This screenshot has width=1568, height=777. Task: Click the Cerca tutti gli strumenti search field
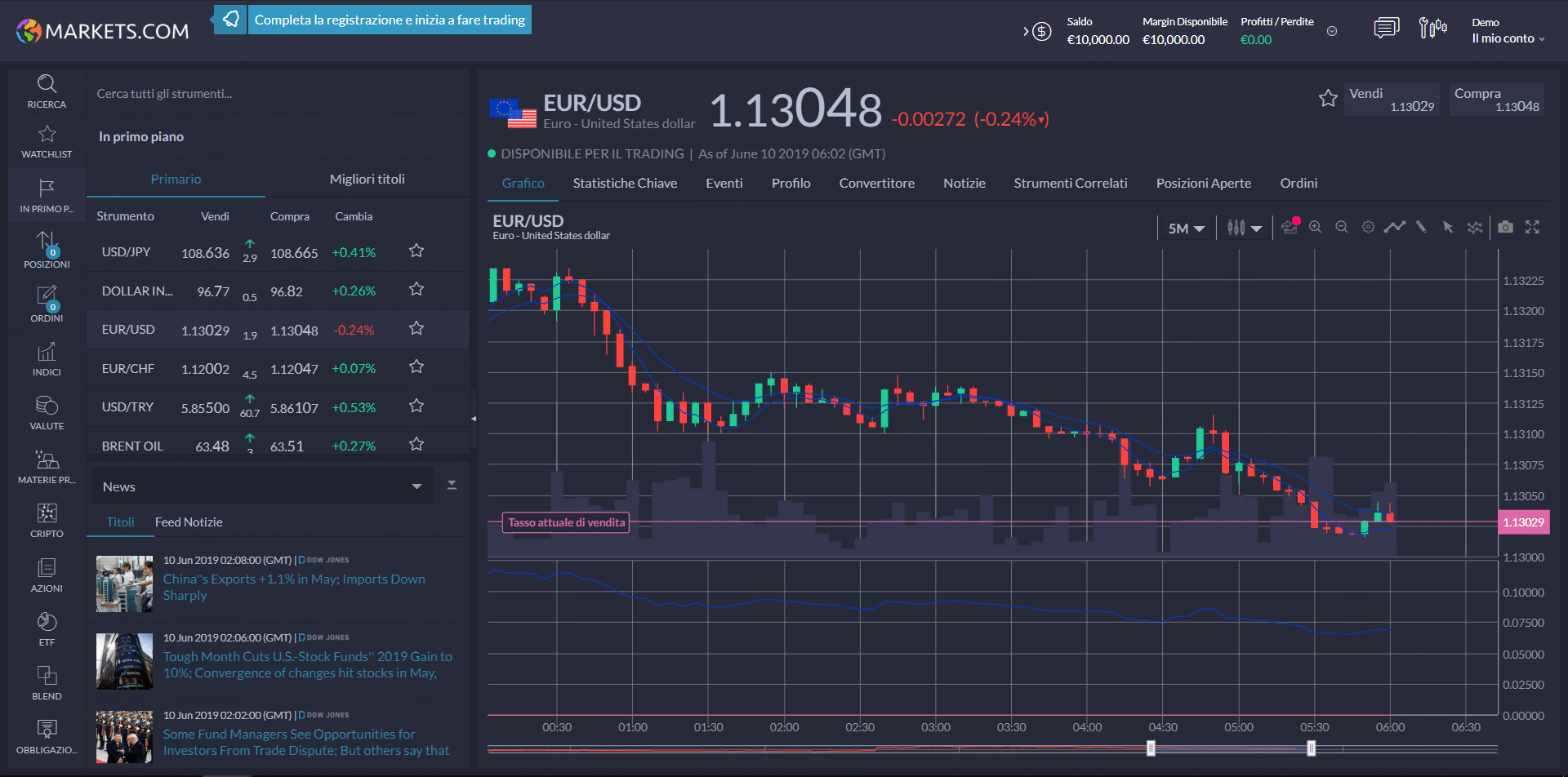click(x=278, y=93)
